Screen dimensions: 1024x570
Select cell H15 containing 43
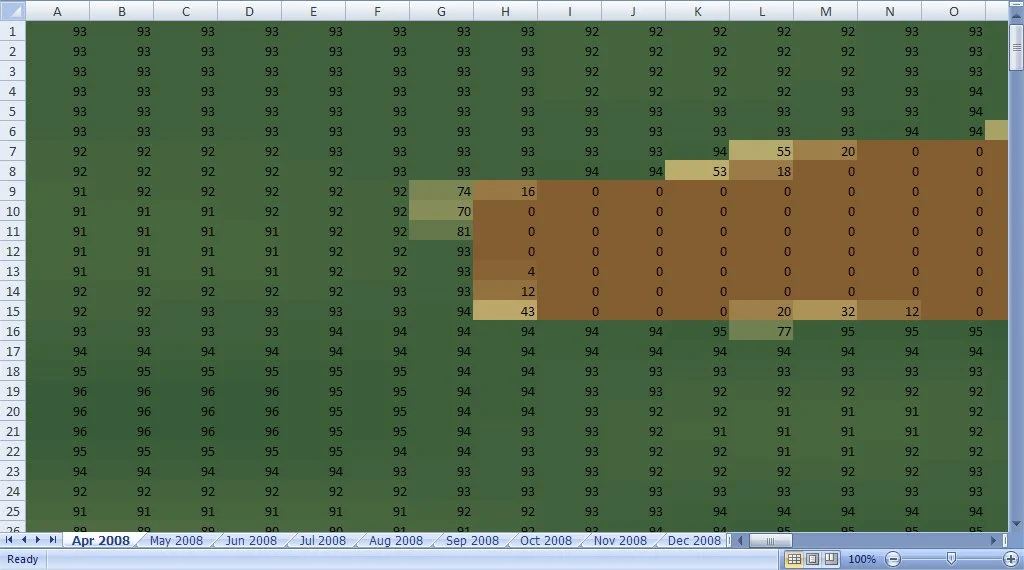(505, 311)
